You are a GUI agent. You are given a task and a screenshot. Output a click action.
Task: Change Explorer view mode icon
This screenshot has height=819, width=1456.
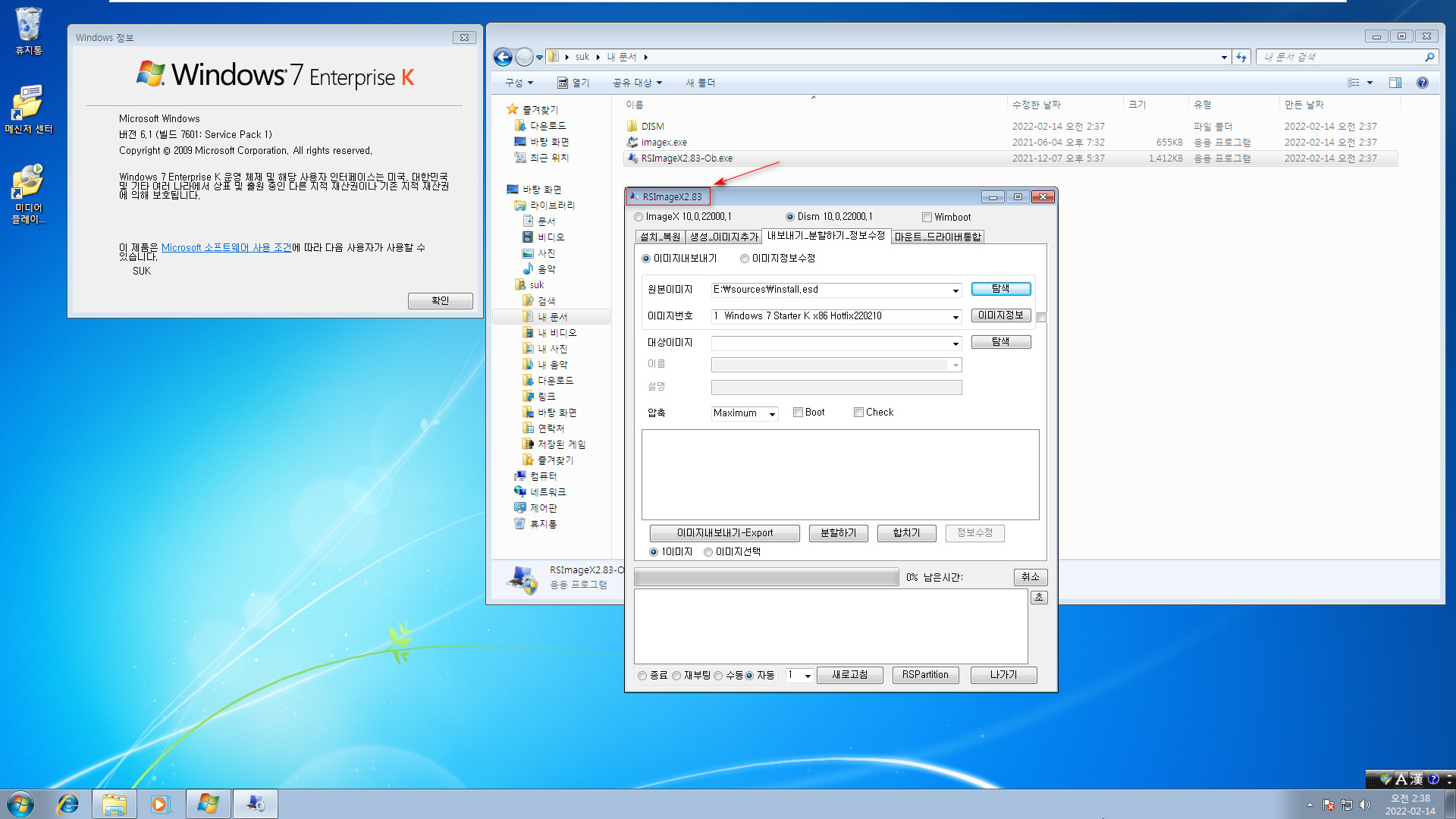click(x=1354, y=83)
